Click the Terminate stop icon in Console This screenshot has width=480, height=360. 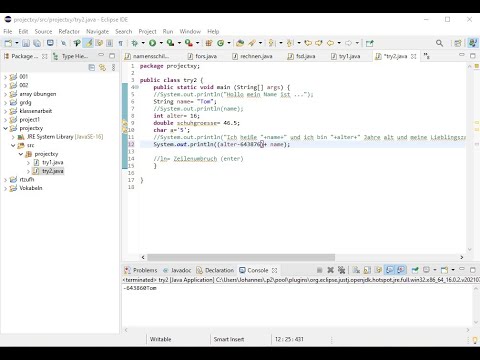pyautogui.click(x=319, y=270)
